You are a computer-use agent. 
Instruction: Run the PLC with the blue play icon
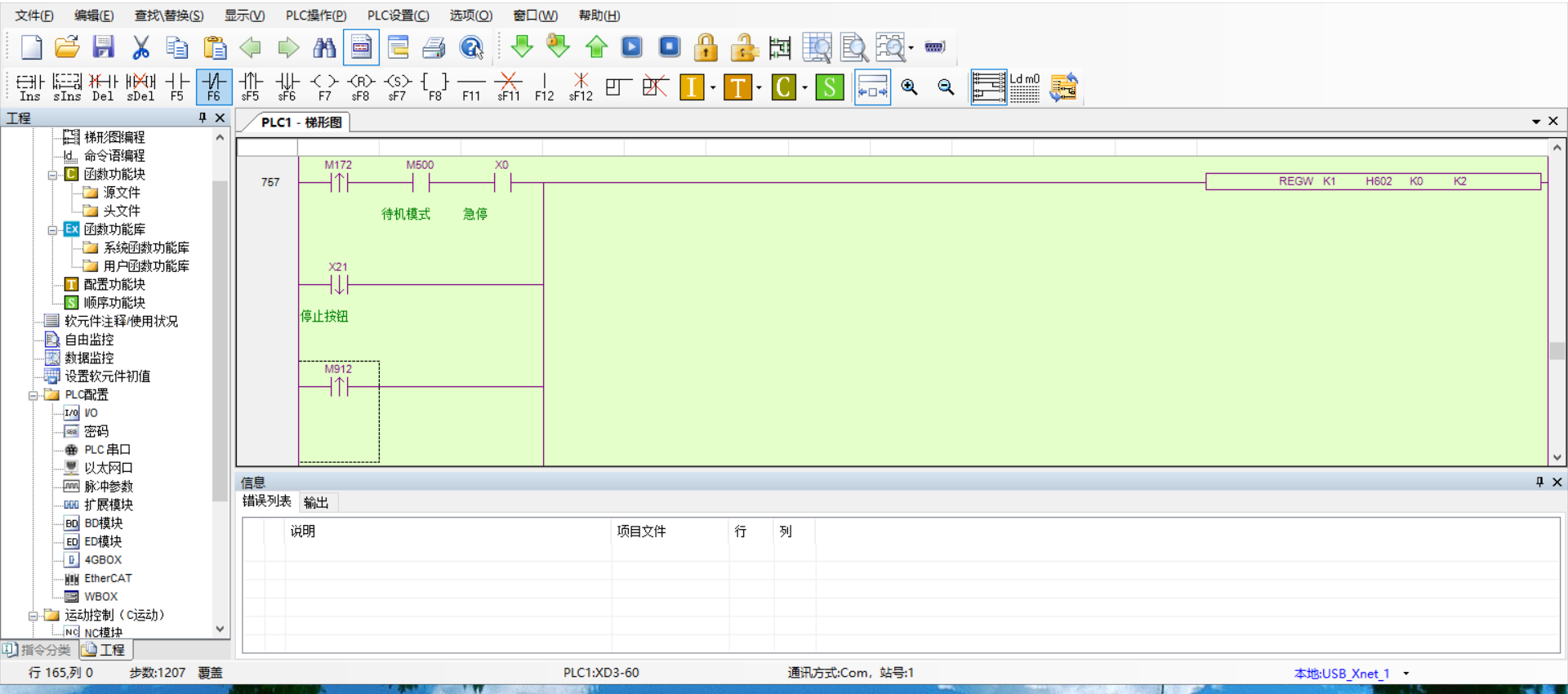coord(632,47)
